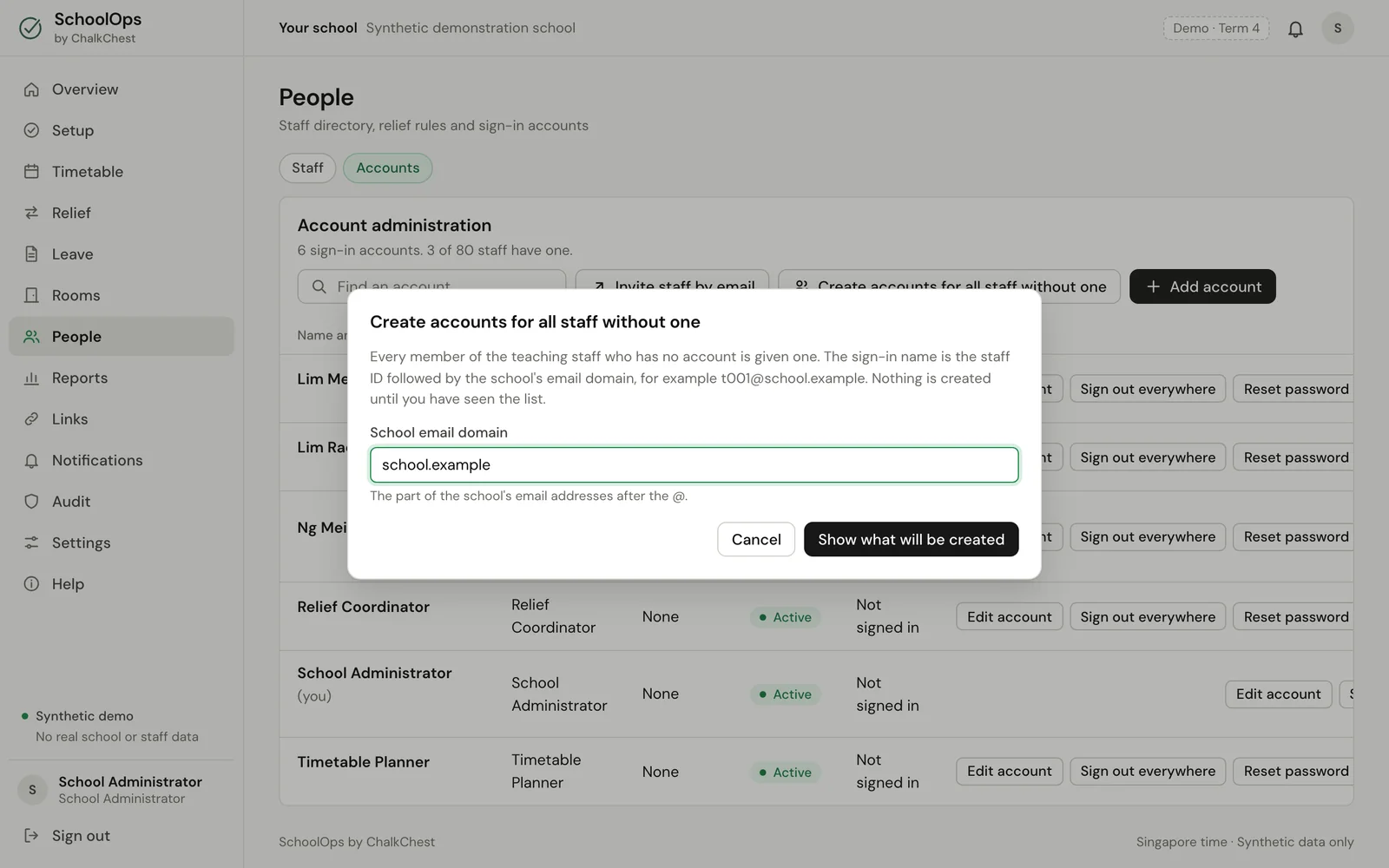Open Reports from the sidebar menu
Image resolution: width=1389 pixels, height=868 pixels.
tap(122, 378)
